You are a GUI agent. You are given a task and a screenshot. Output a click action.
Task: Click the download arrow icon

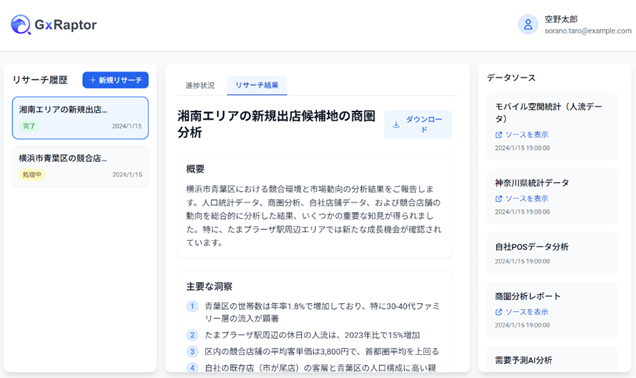[x=396, y=125]
